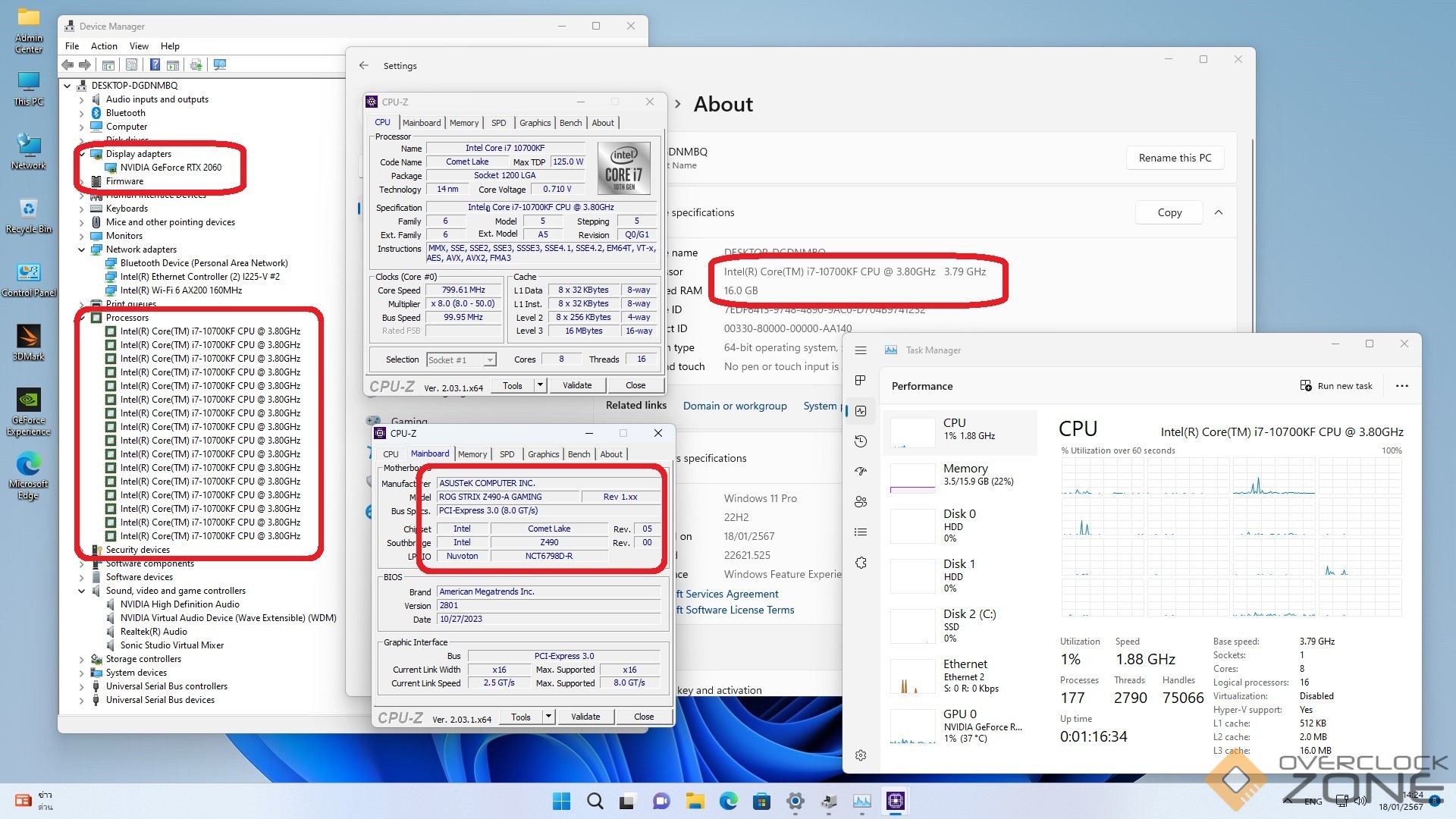
Task: Click Run new task button
Action: pos(1336,386)
